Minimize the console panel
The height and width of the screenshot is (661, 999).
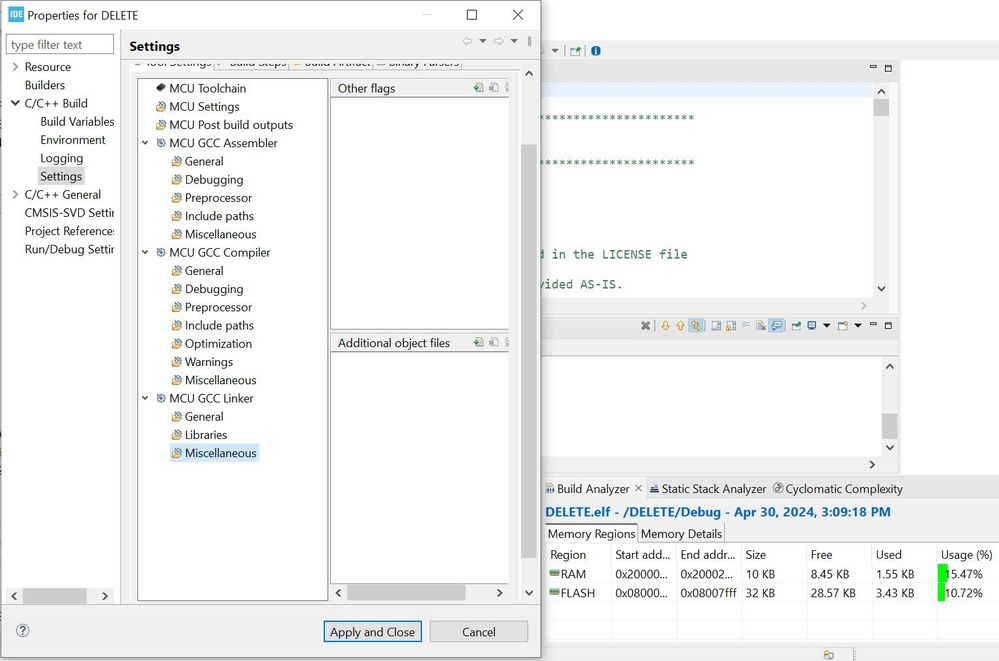(873, 324)
